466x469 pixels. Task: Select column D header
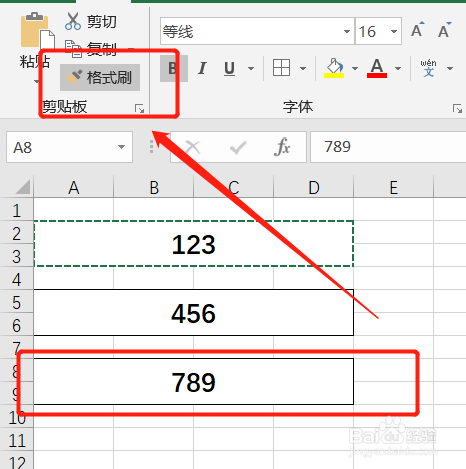click(x=314, y=187)
